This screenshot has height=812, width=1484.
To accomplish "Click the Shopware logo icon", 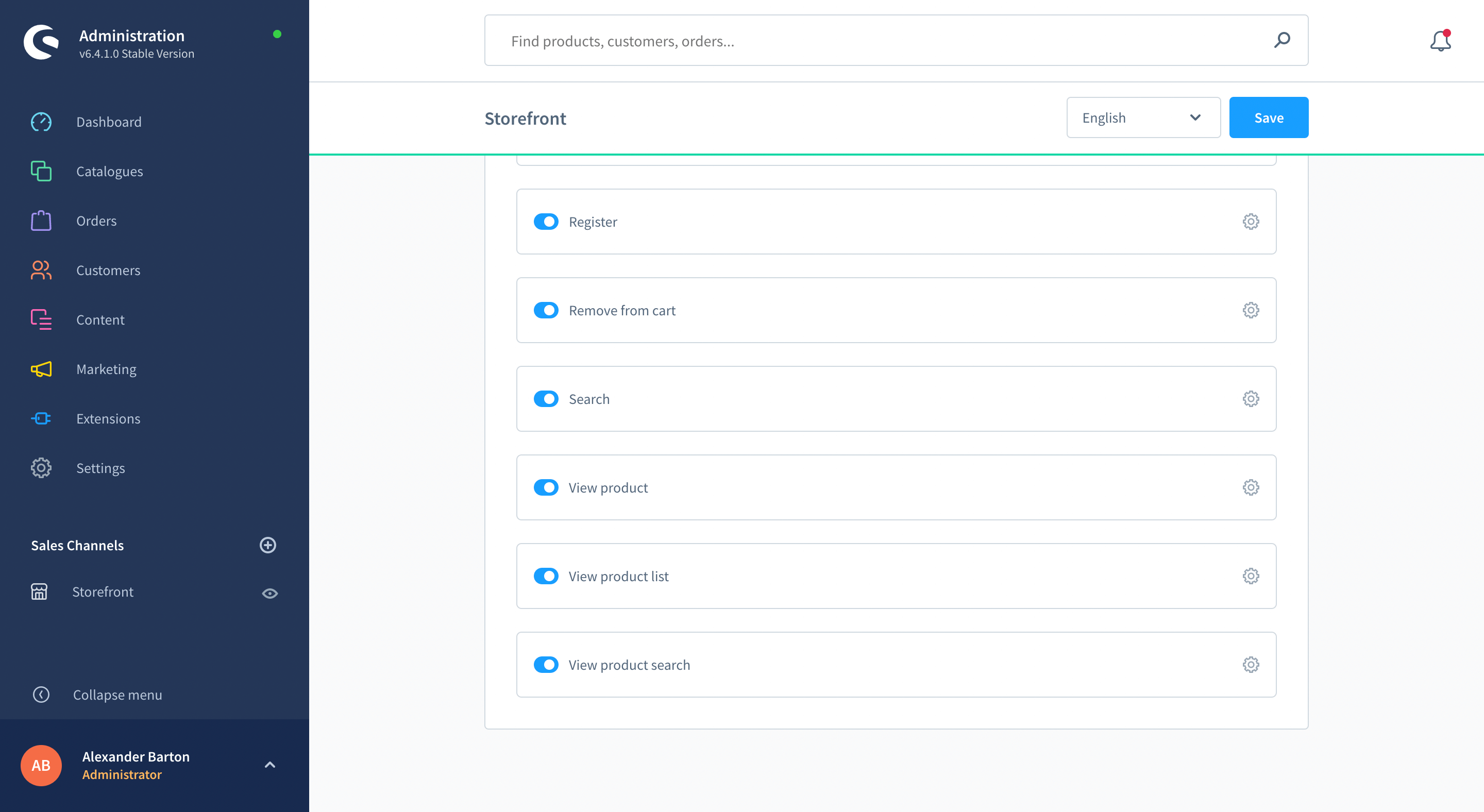I will click(x=41, y=42).
